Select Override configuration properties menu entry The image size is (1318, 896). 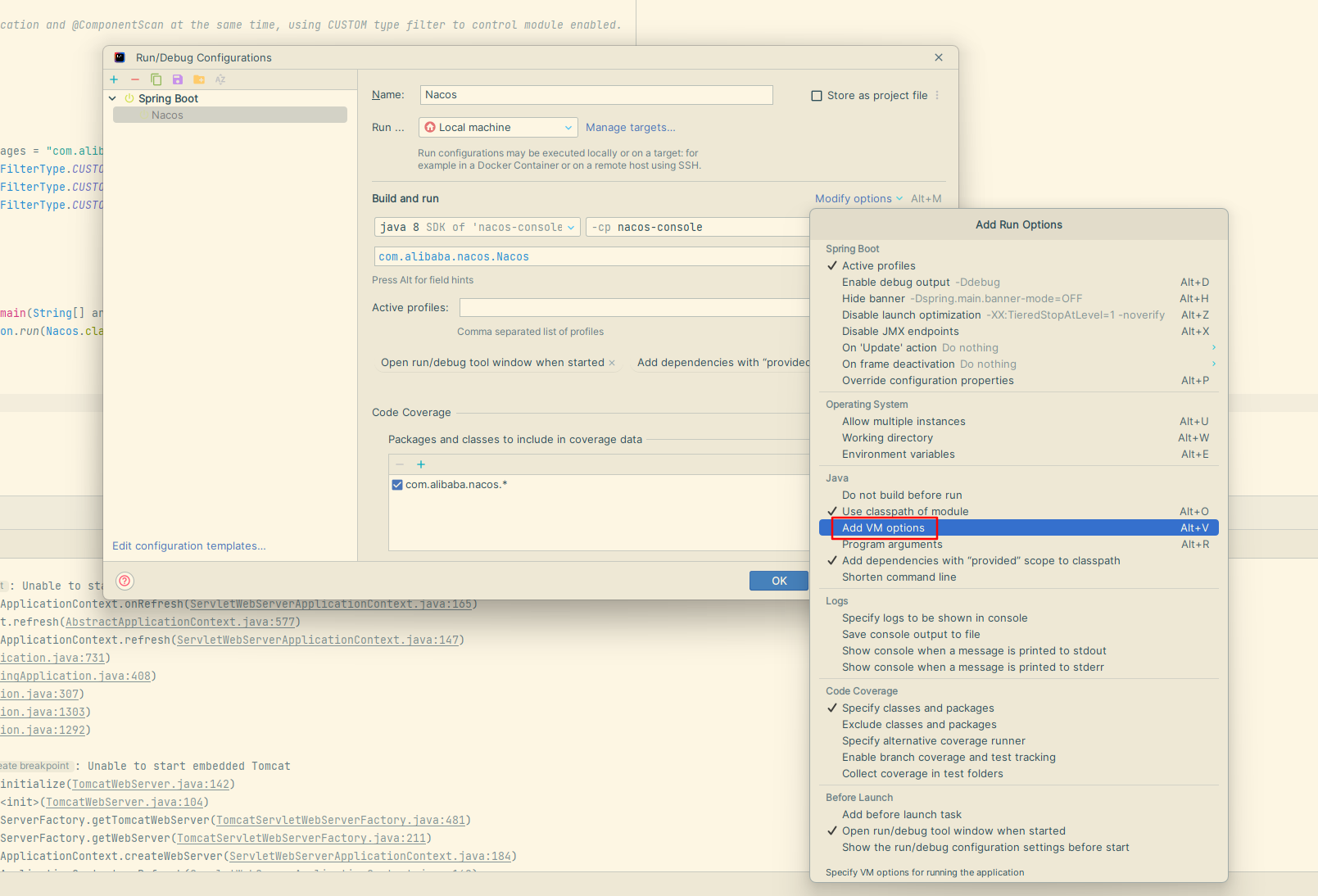tap(1019, 380)
